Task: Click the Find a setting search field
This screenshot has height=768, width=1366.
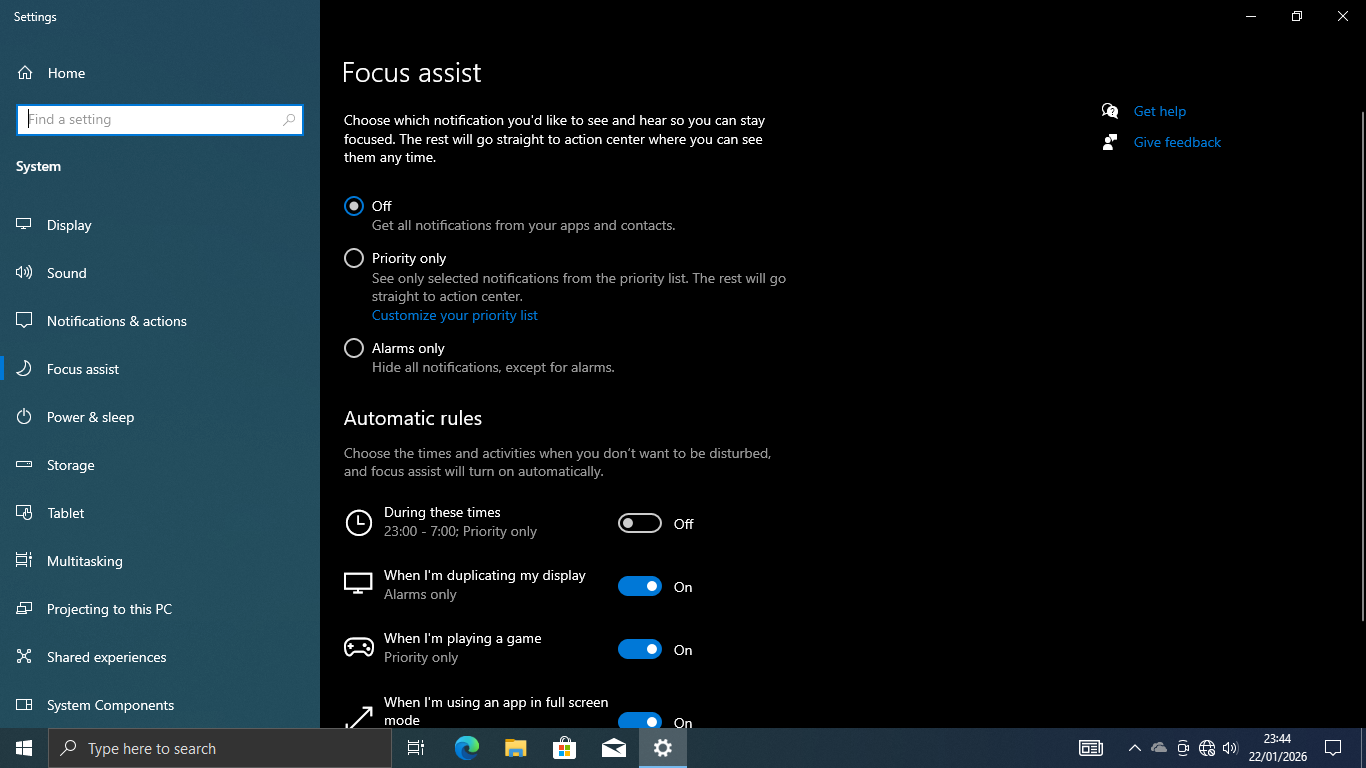Action: (x=150, y=120)
